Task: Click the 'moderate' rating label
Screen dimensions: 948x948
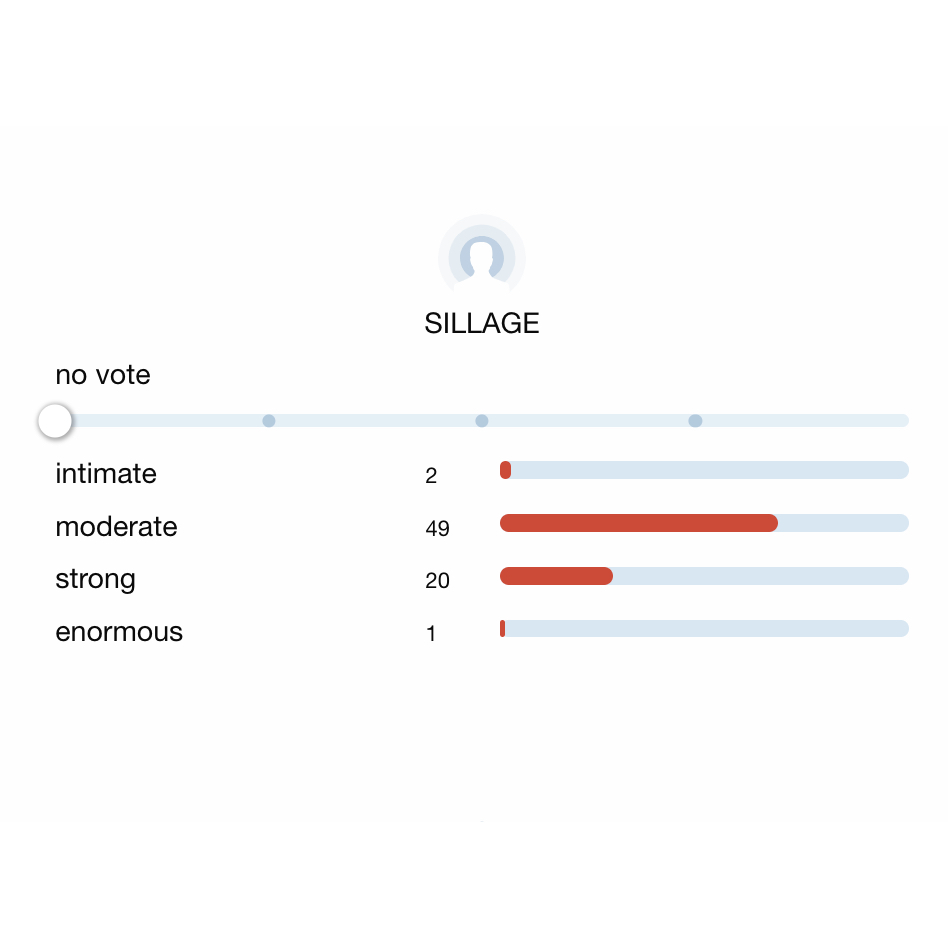Action: point(116,527)
